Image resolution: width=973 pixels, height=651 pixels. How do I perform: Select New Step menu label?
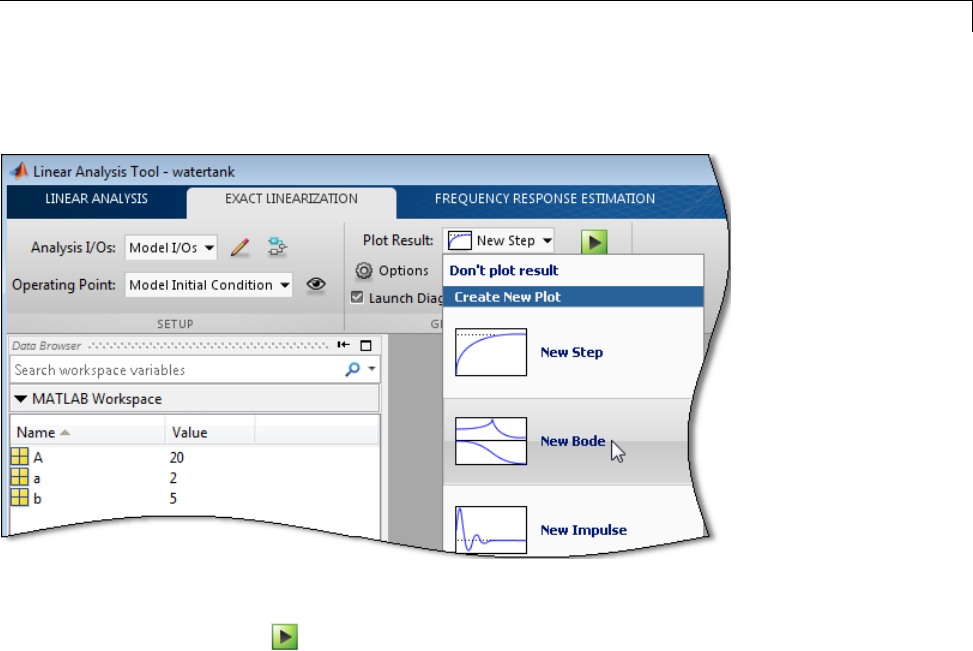[572, 352]
